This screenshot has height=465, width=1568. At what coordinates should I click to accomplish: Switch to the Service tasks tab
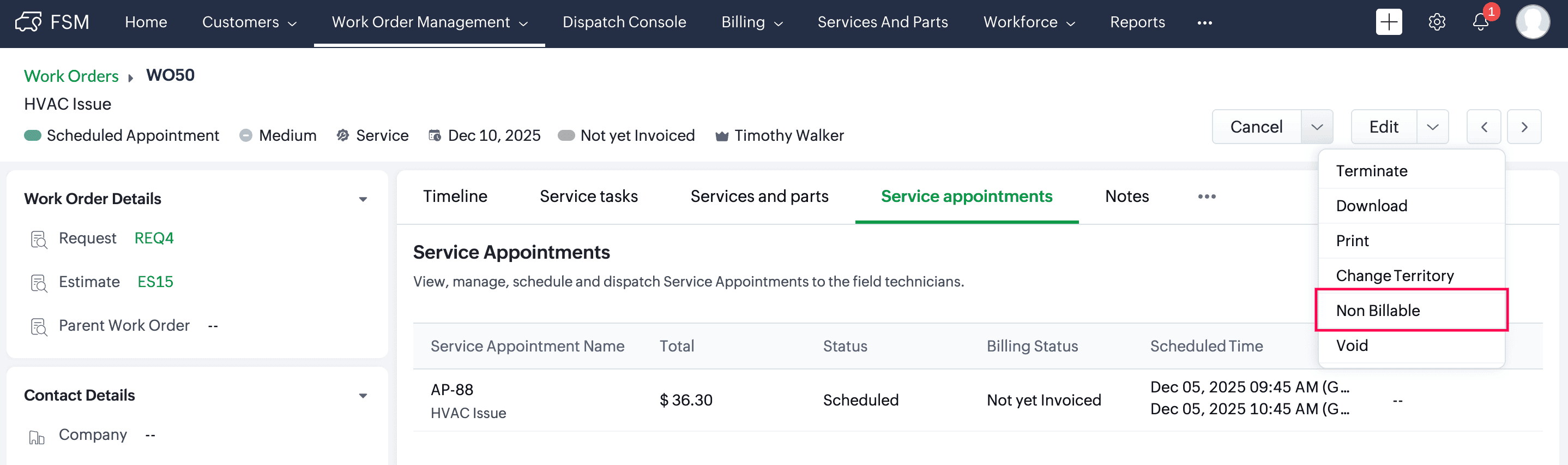tap(589, 196)
